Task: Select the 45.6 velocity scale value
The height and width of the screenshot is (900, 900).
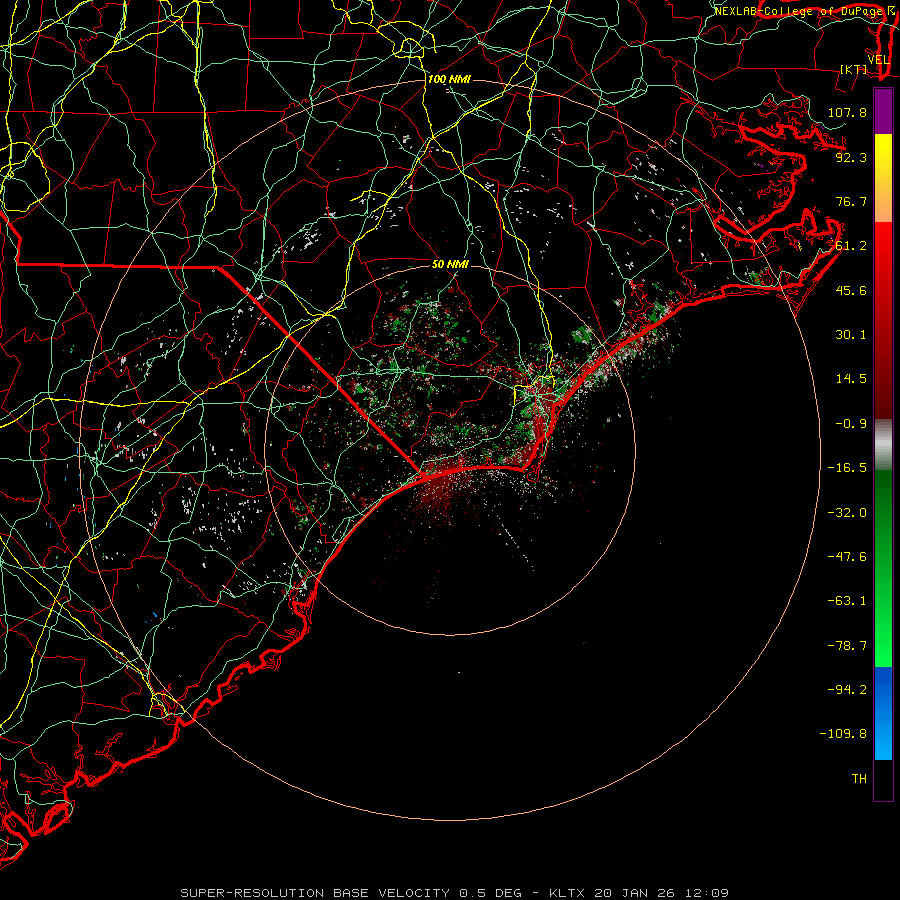Action: (x=851, y=290)
